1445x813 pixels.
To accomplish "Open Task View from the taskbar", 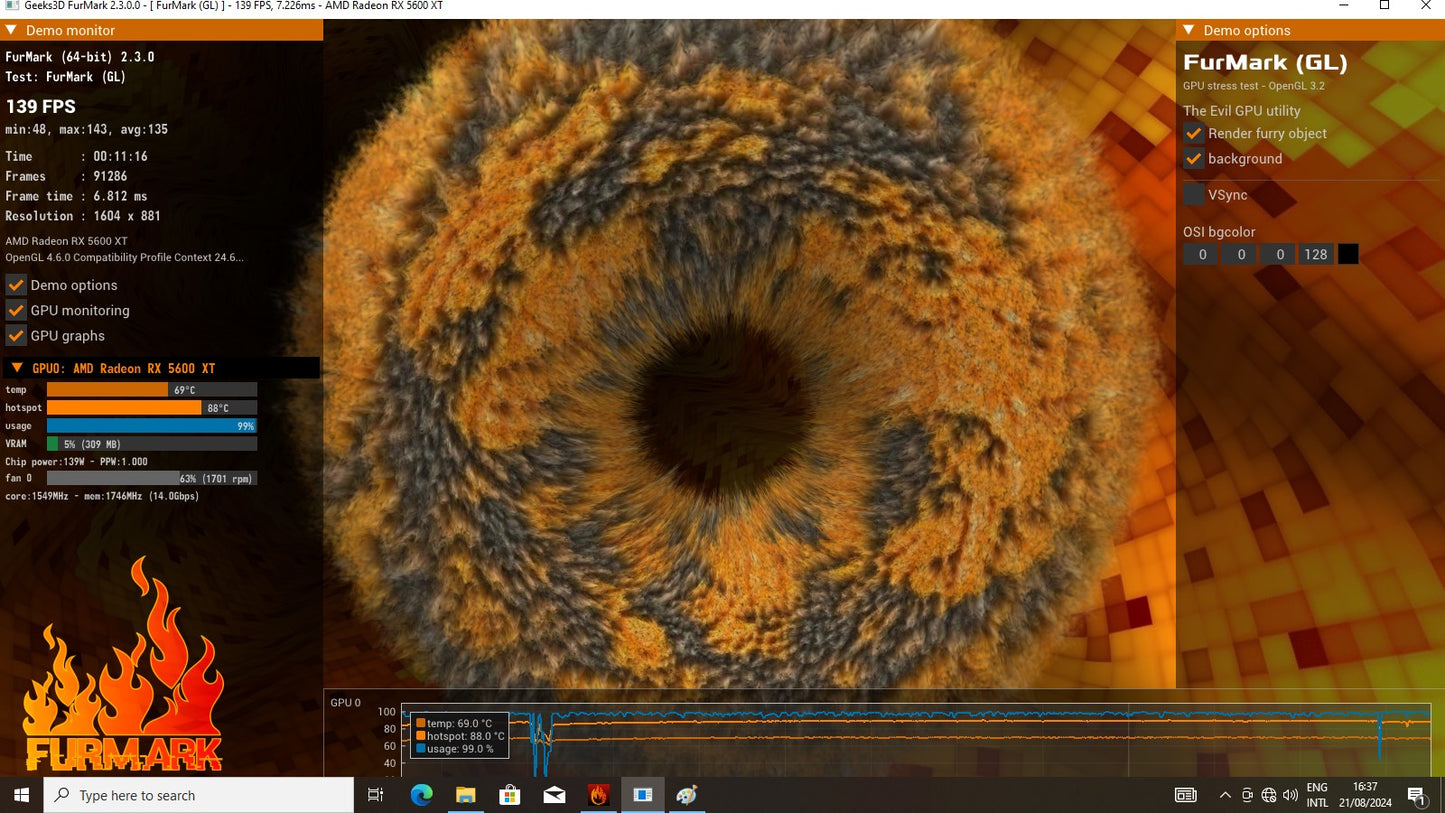I will click(376, 795).
